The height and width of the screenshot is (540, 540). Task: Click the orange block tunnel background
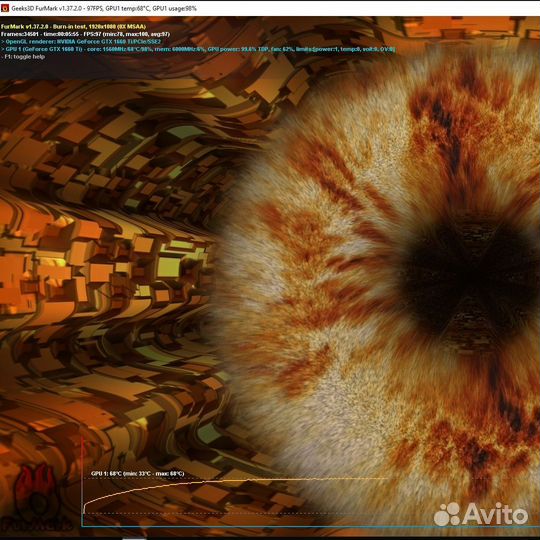coord(103,241)
